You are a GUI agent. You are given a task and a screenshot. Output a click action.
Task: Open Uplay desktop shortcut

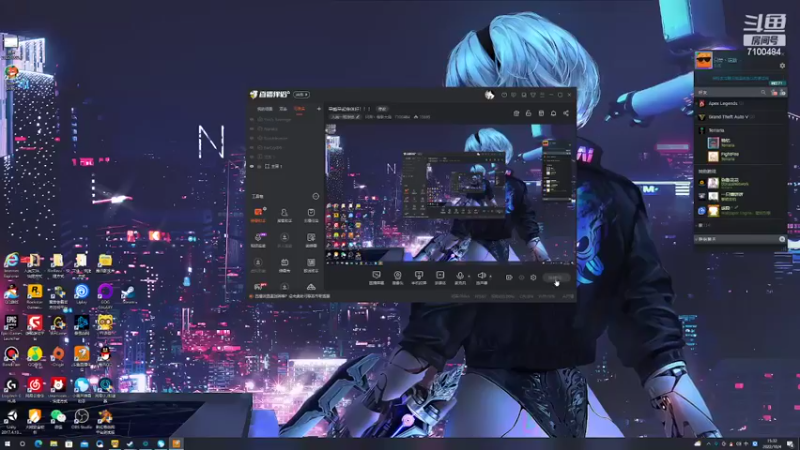click(x=82, y=293)
